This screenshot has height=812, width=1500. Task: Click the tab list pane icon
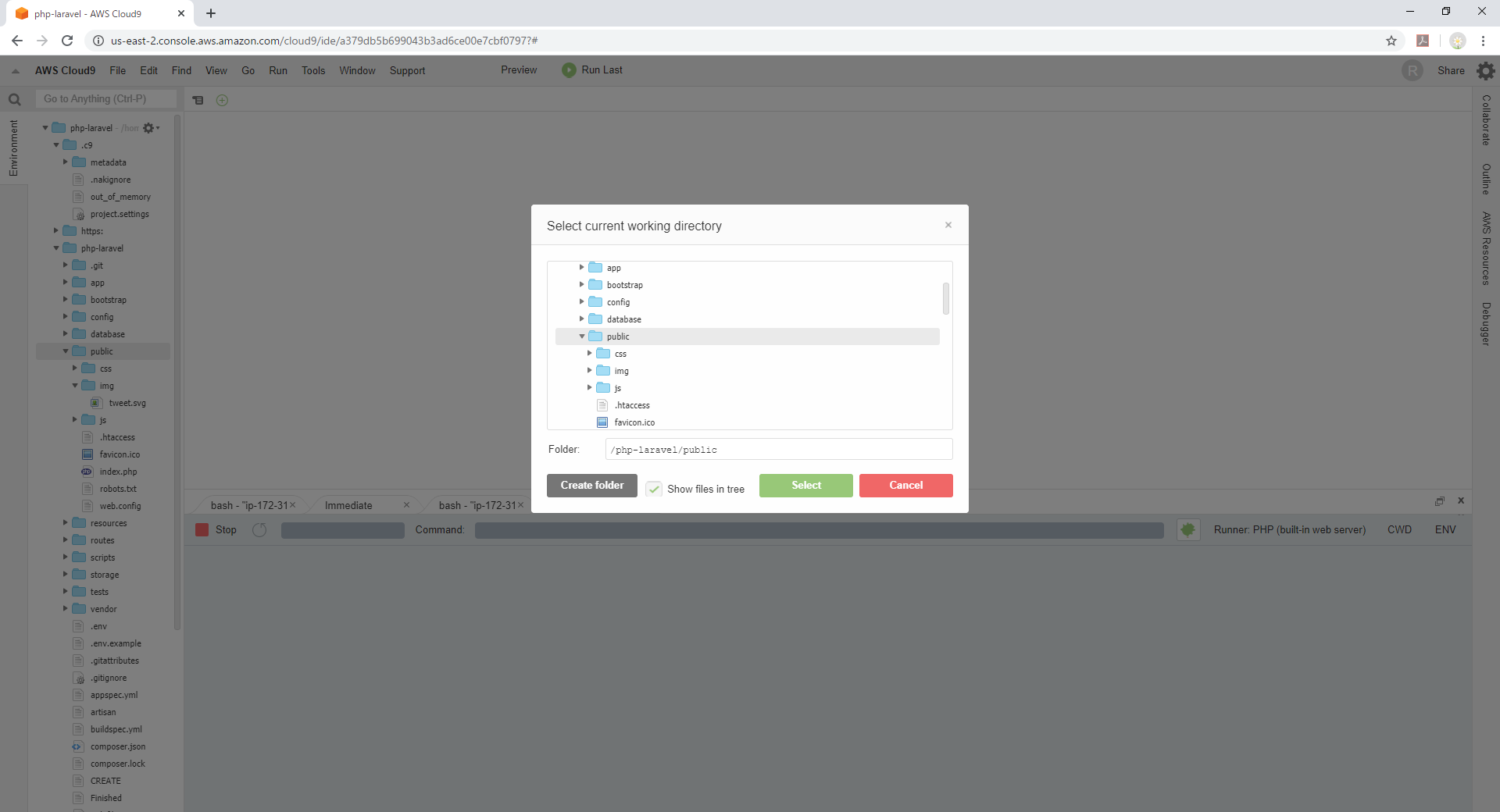click(198, 100)
